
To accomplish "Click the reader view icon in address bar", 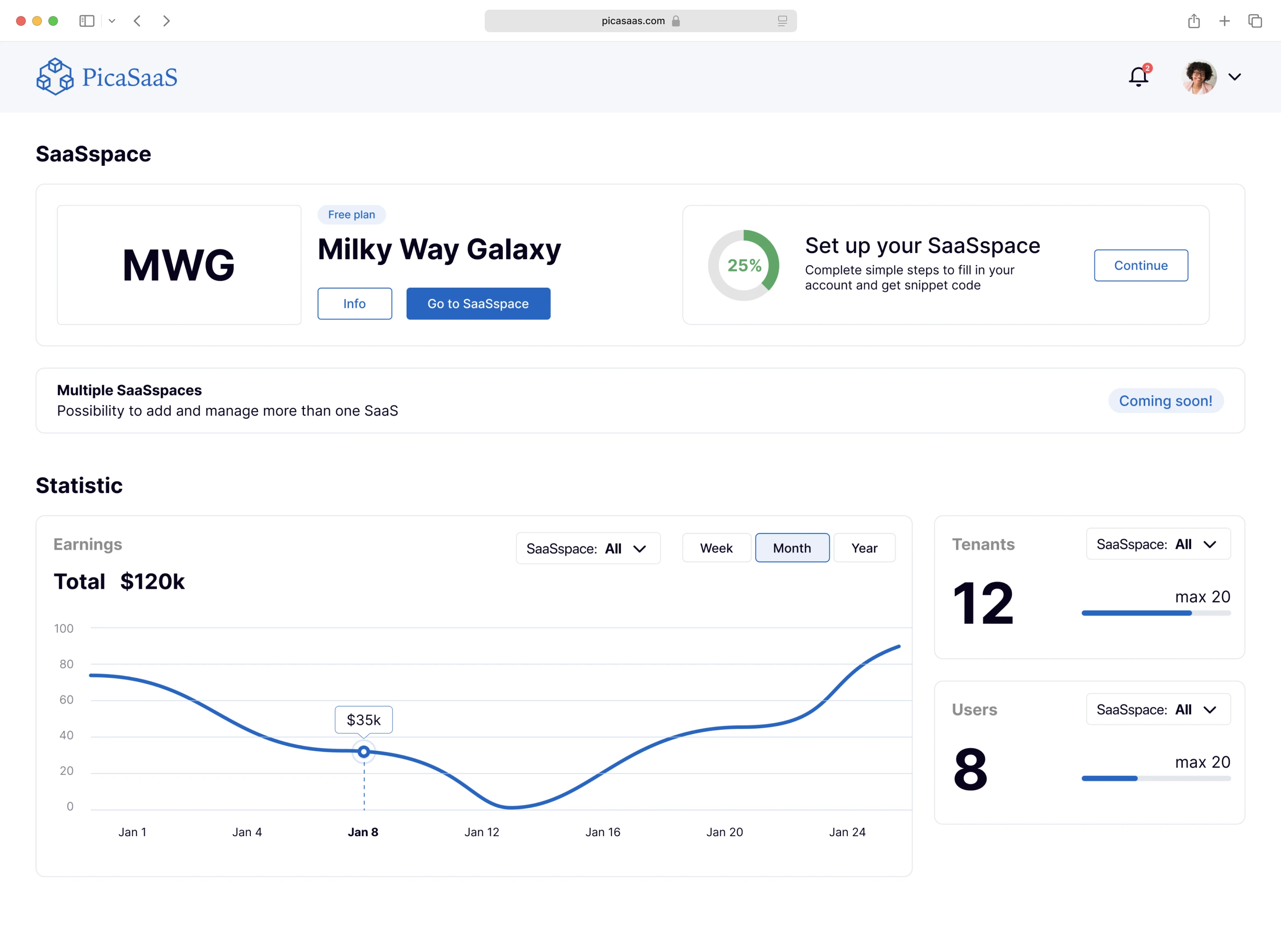I will click(782, 21).
